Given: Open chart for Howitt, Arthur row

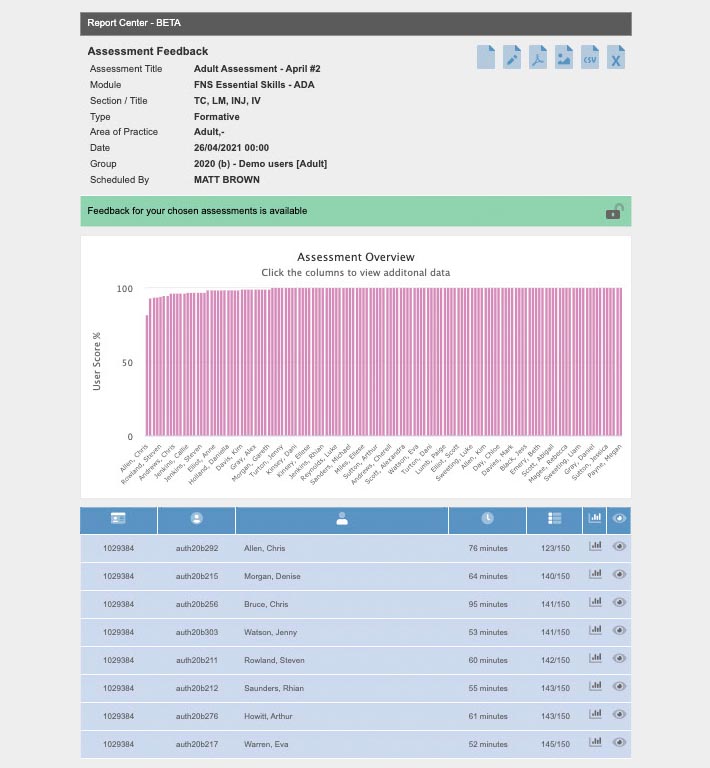Looking at the screenshot, I should [x=595, y=713].
